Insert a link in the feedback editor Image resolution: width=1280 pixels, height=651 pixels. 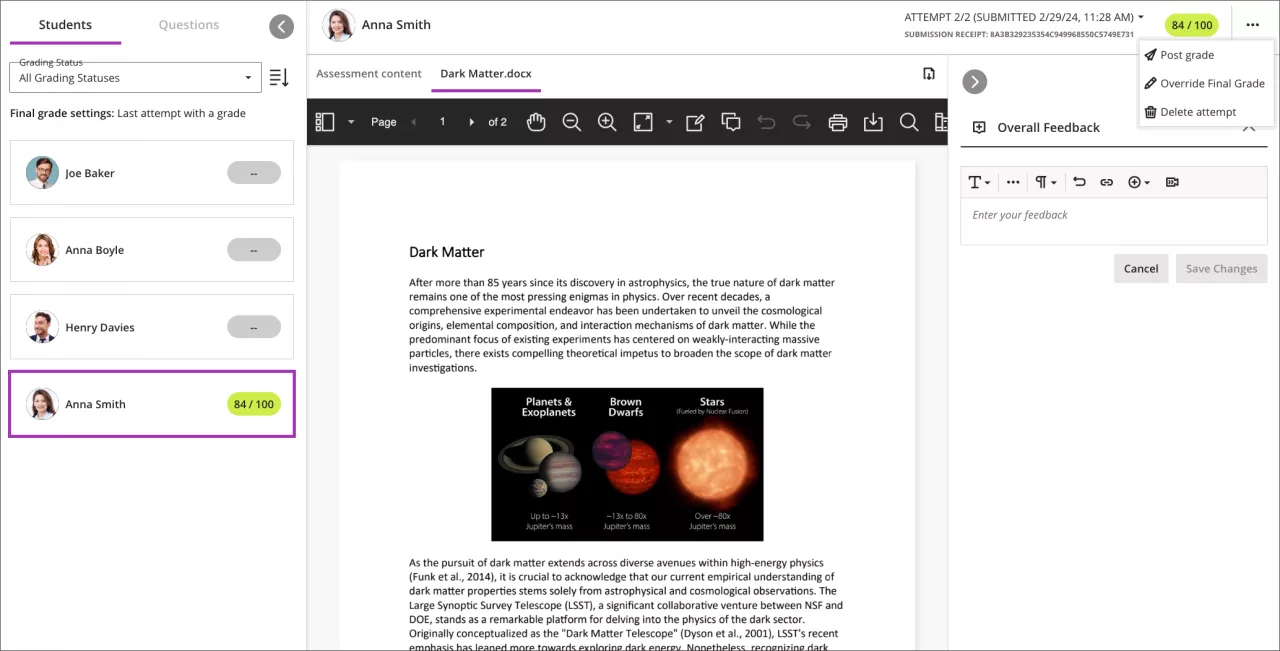click(1106, 182)
